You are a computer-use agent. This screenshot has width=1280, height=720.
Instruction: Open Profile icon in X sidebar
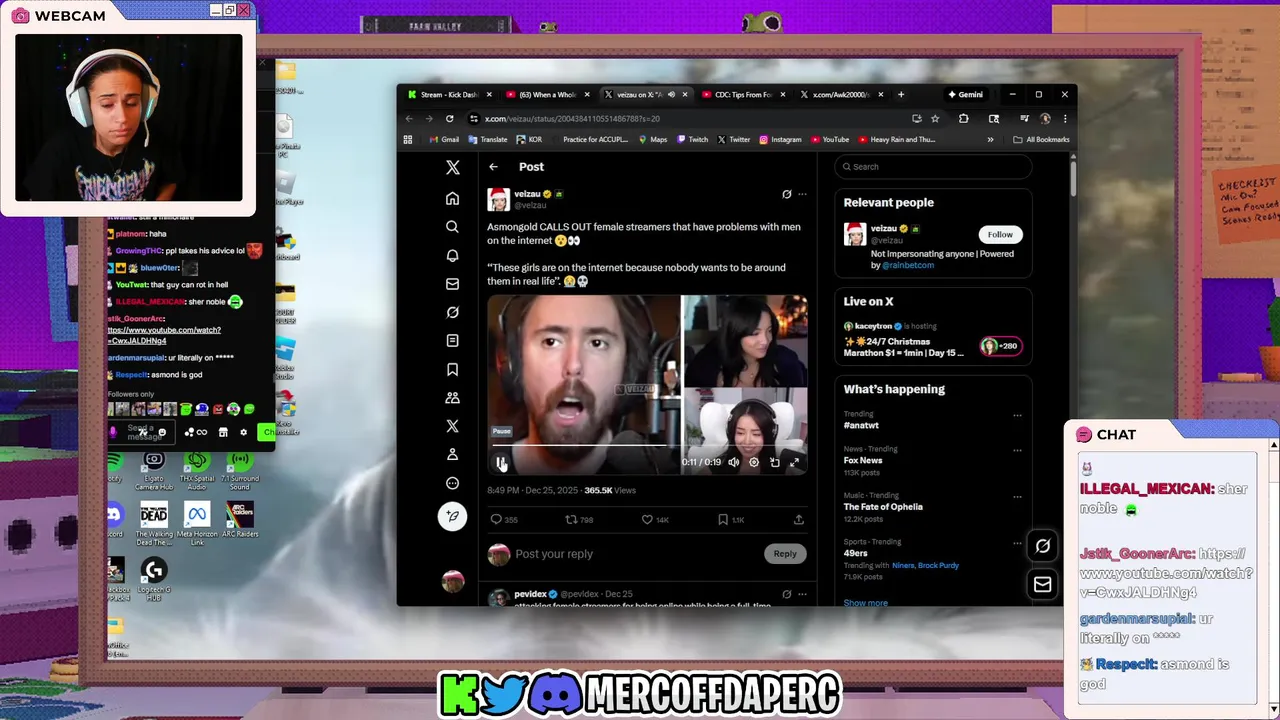(452, 454)
